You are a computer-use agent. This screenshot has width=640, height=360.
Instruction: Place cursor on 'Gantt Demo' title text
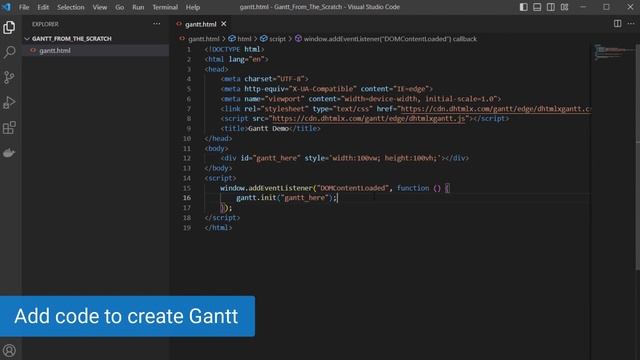coord(268,129)
